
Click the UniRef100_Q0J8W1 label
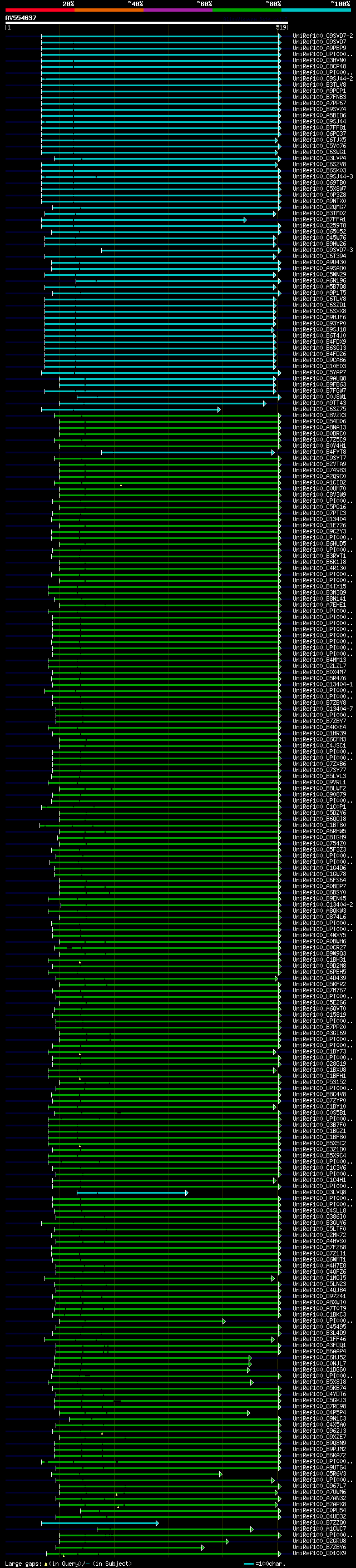click(319, 397)
